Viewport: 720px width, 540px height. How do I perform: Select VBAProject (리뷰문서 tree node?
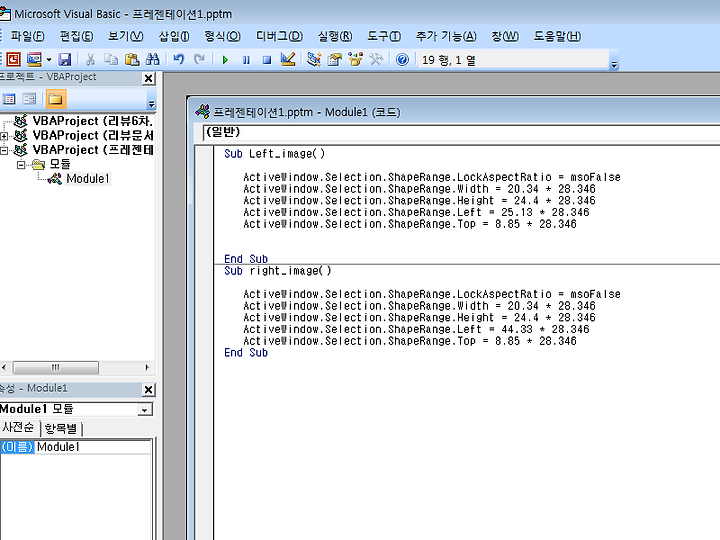93,135
